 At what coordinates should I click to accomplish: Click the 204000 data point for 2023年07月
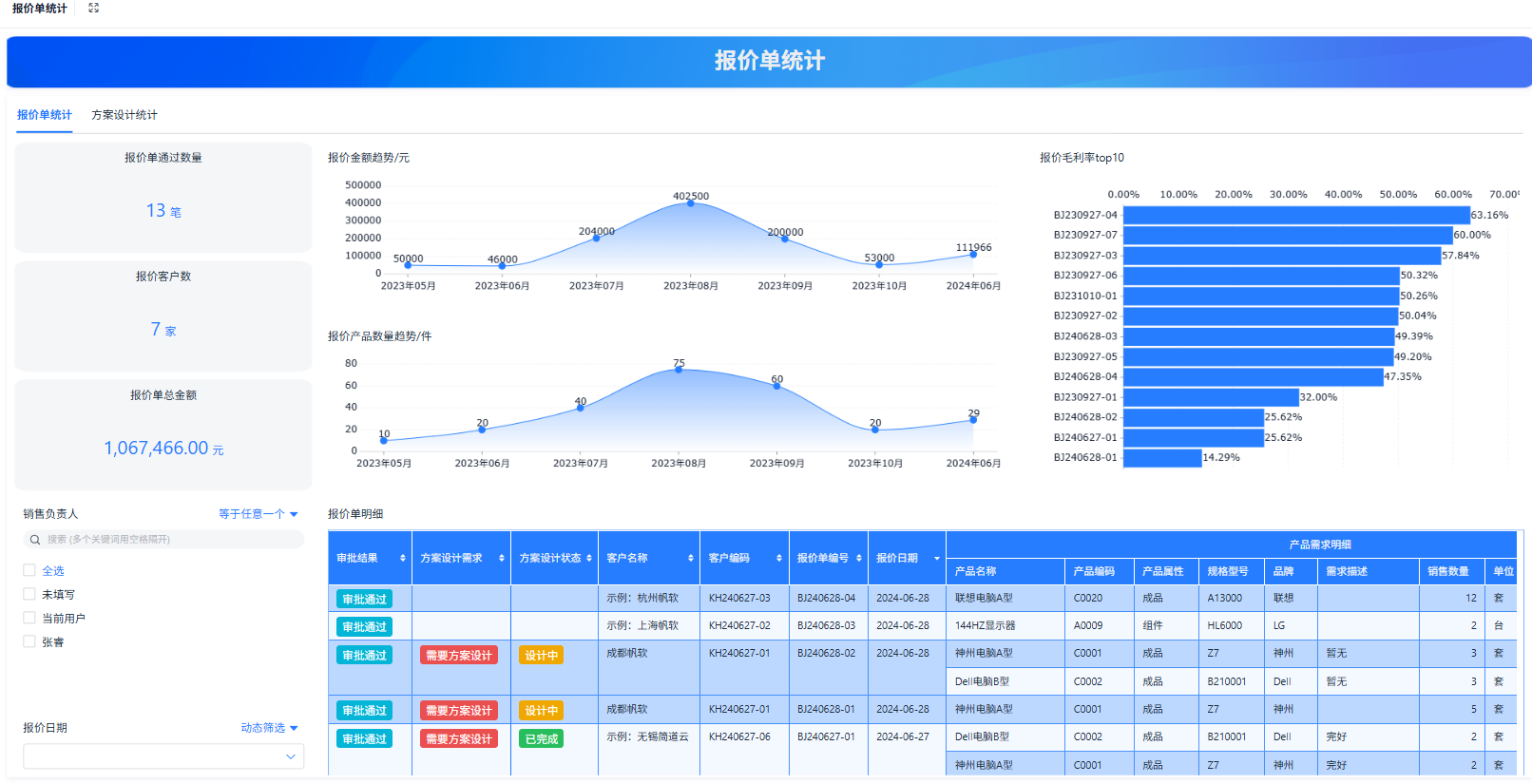click(x=597, y=239)
